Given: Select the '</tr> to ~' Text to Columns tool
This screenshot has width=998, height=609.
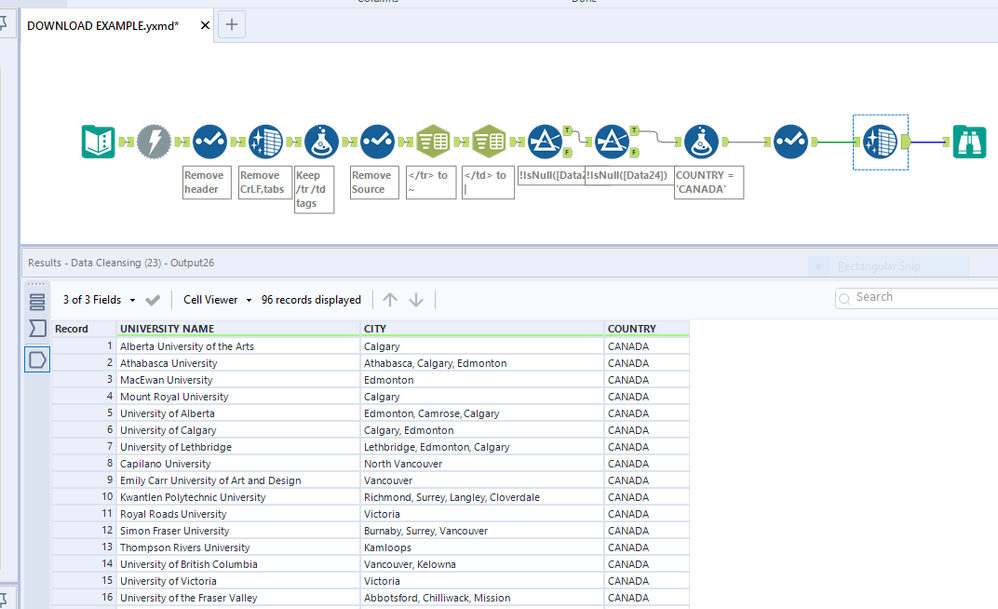Looking at the screenshot, I should (x=432, y=142).
